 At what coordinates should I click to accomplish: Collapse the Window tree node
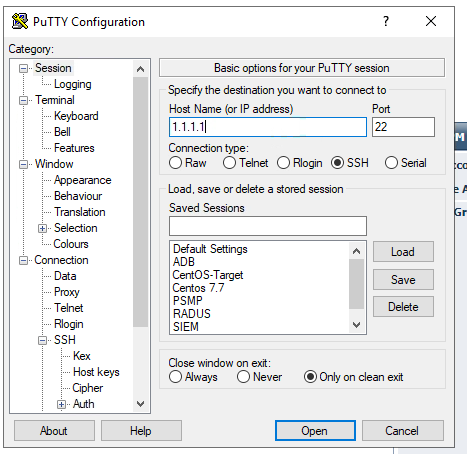(x=23, y=164)
